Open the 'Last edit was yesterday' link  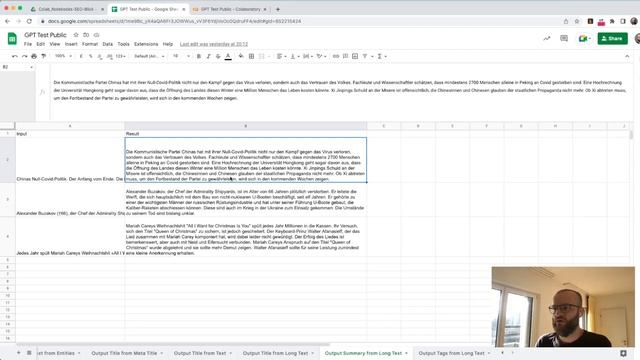tap(214, 44)
